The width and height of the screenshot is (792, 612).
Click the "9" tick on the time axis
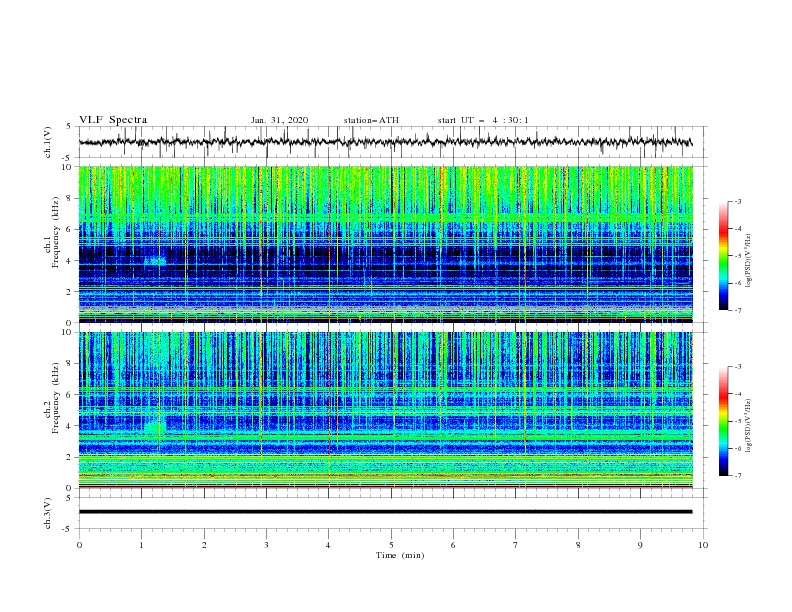(640, 545)
